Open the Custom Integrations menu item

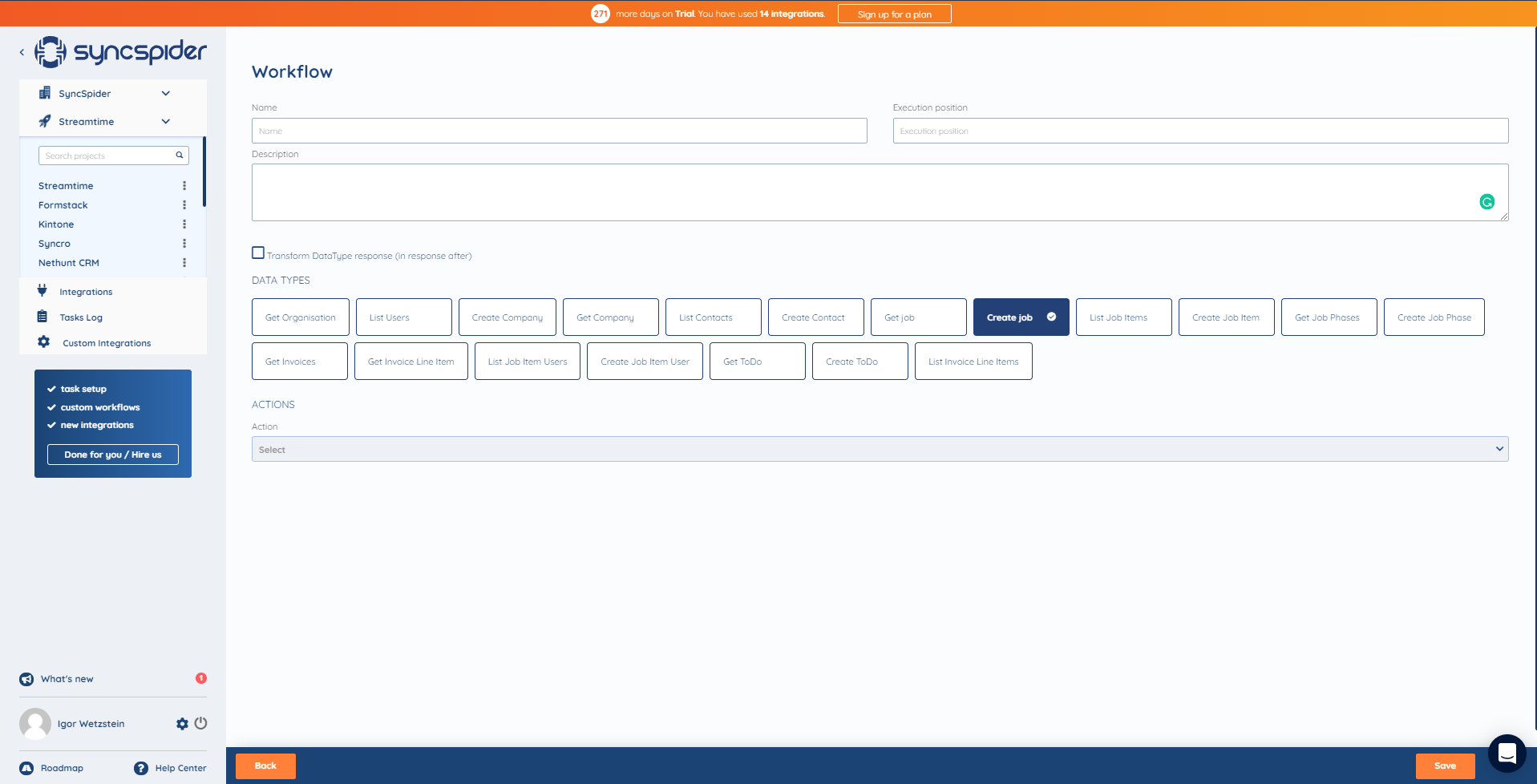107,343
